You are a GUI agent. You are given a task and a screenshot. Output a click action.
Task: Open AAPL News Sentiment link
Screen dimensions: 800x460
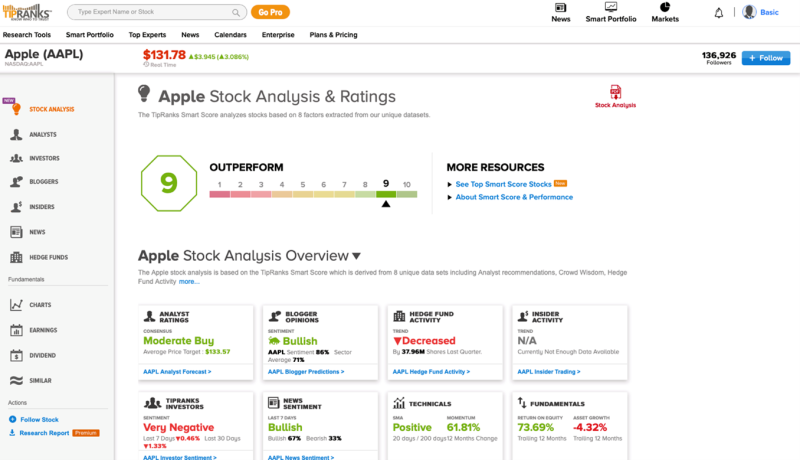click(301, 457)
